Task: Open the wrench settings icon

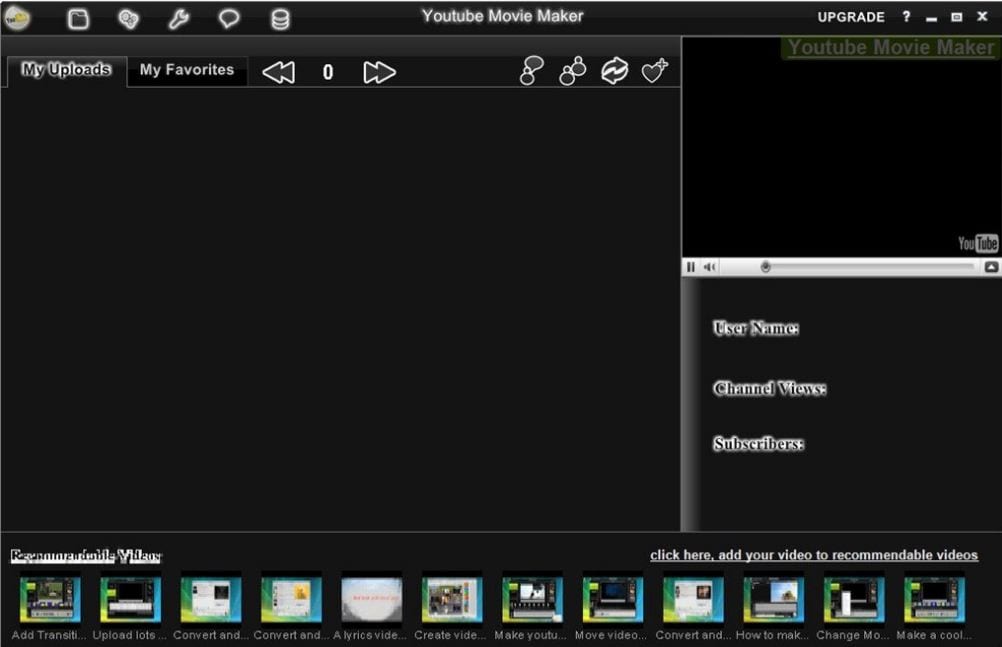Action: (x=178, y=19)
